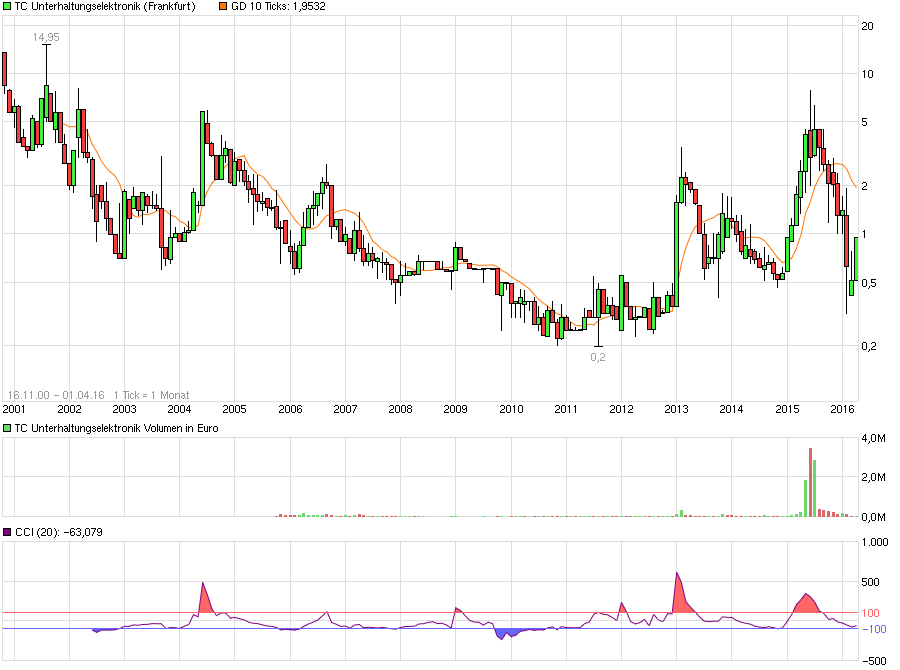Click the tall green volume bar in 2015
Viewport: 900px width, 670px height.
pyautogui.click(x=814, y=489)
